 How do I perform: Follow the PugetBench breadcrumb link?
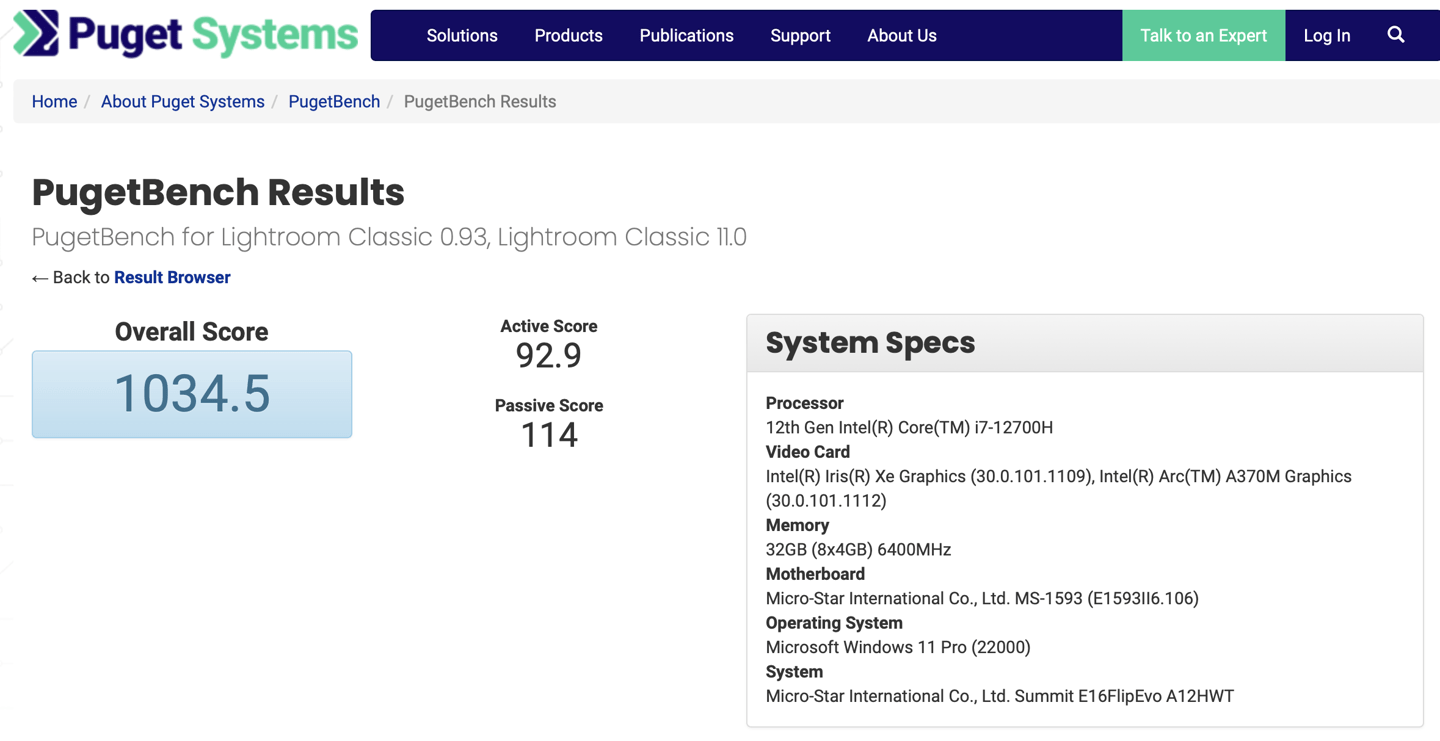[334, 102]
